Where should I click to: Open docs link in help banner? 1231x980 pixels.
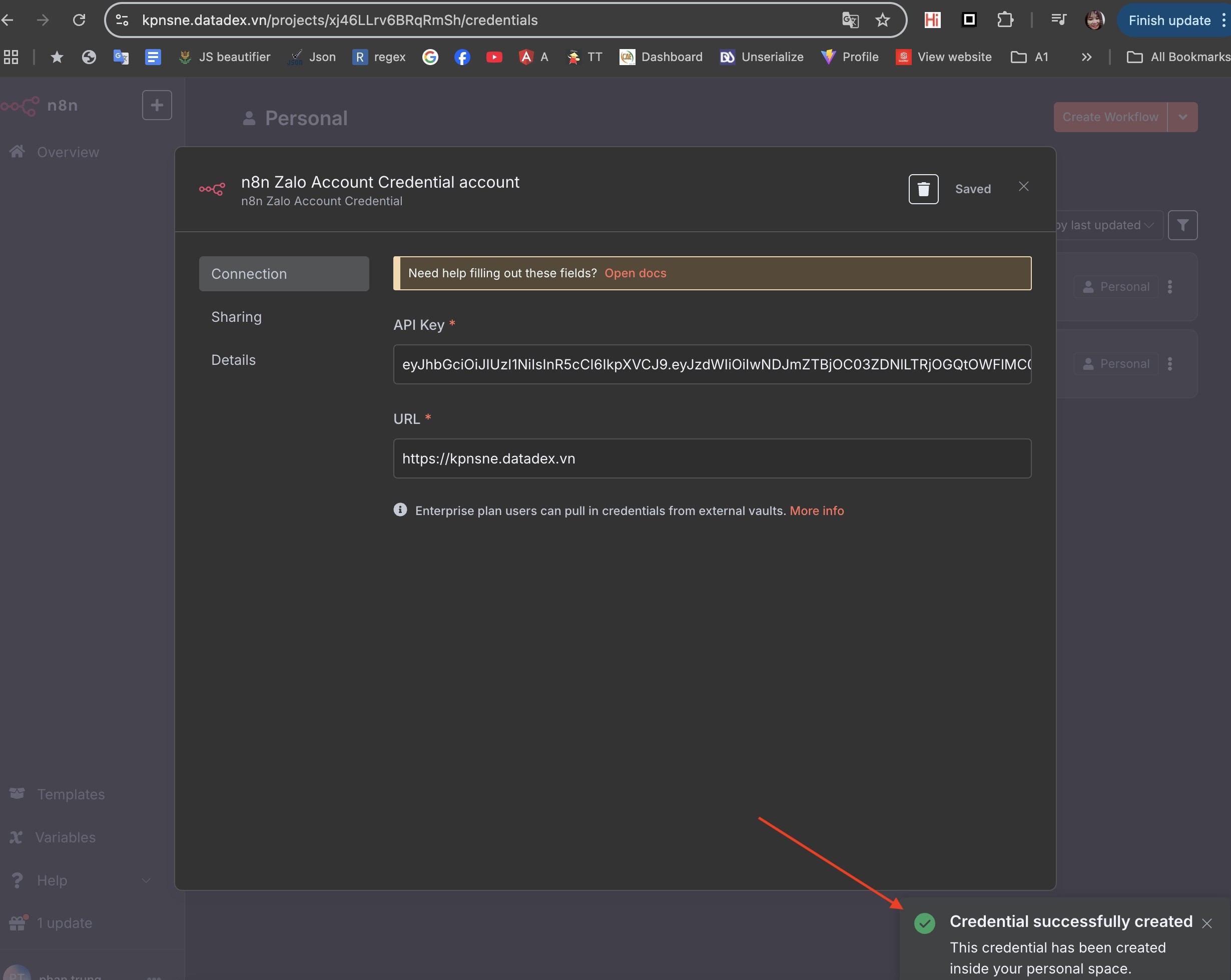point(635,273)
